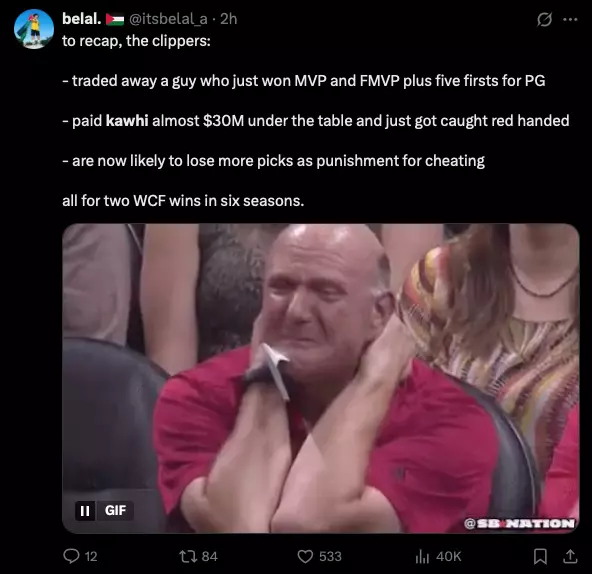Click the 84 reposts count
Image resolution: width=592 pixels, height=574 pixels.
(x=210, y=556)
